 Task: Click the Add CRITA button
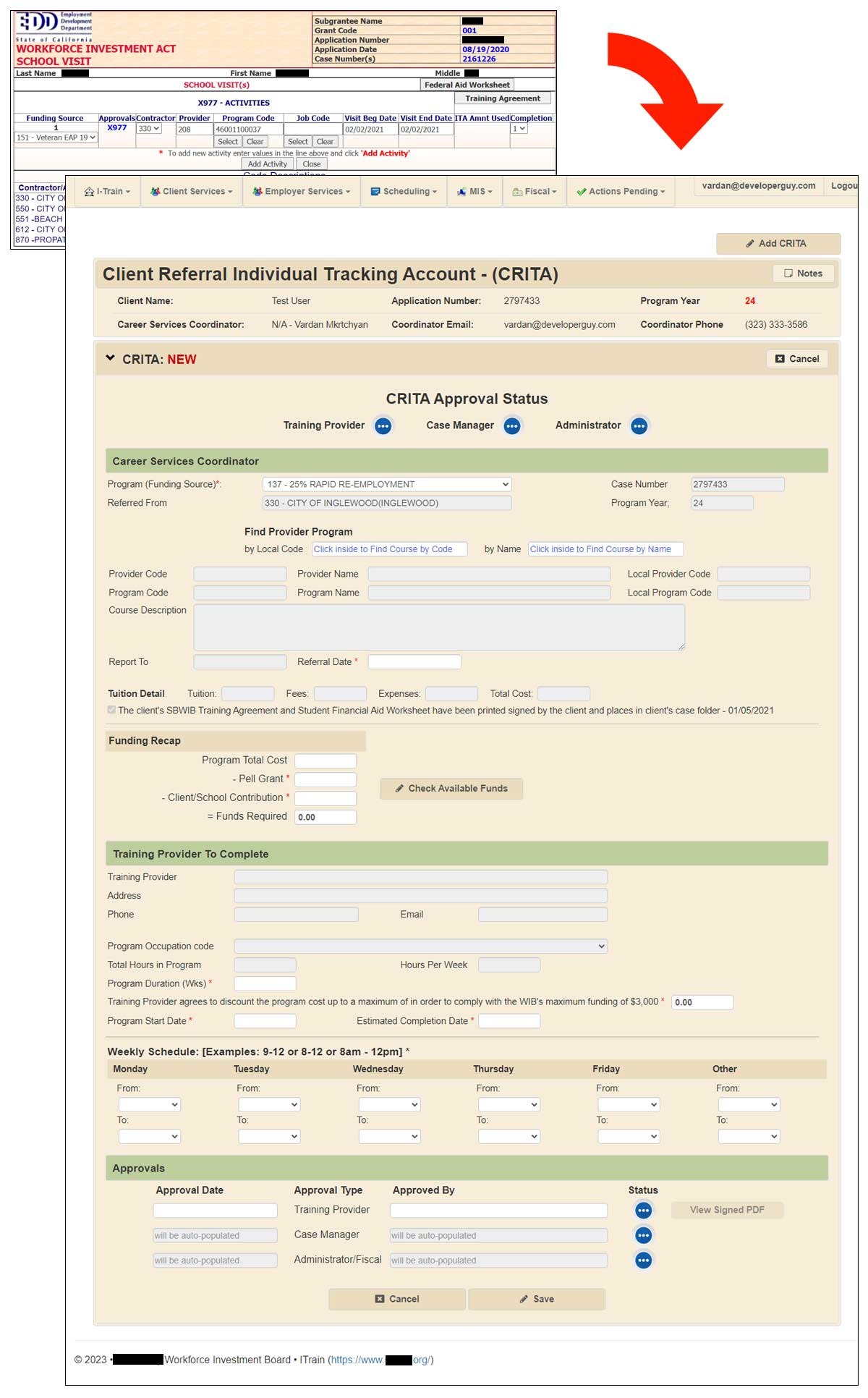[778, 244]
